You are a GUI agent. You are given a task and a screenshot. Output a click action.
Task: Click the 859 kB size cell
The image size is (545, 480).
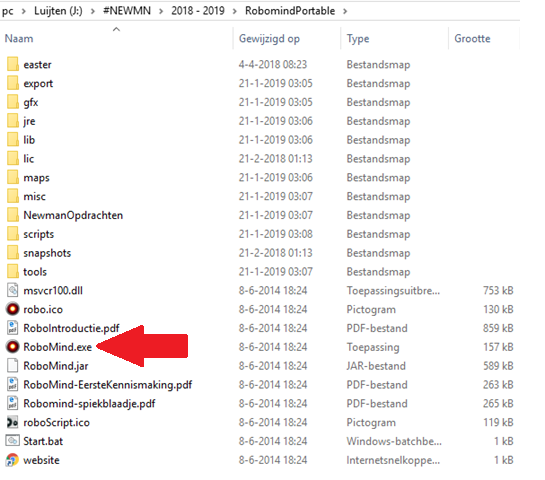tap(498, 328)
